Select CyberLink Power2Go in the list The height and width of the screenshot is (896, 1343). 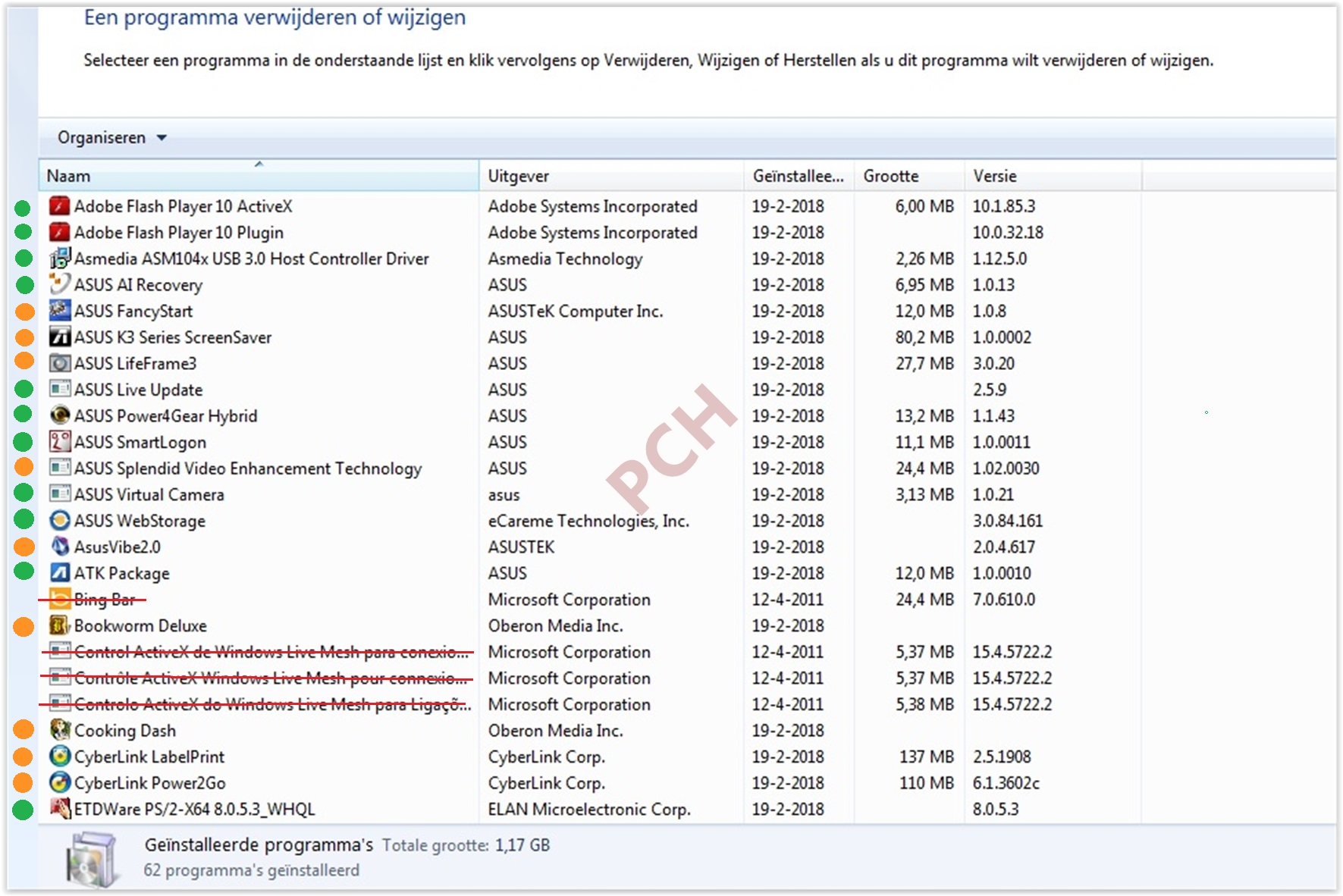[x=150, y=783]
